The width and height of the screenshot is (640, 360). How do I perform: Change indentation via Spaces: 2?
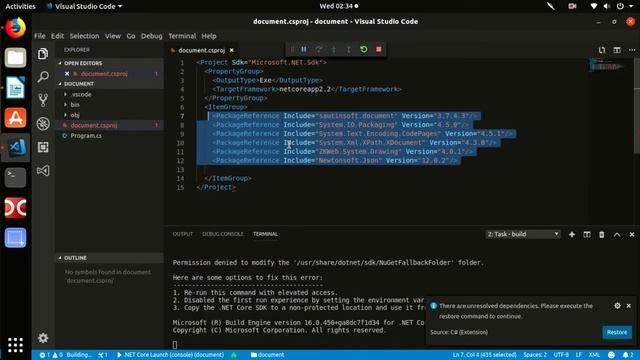coord(535,355)
